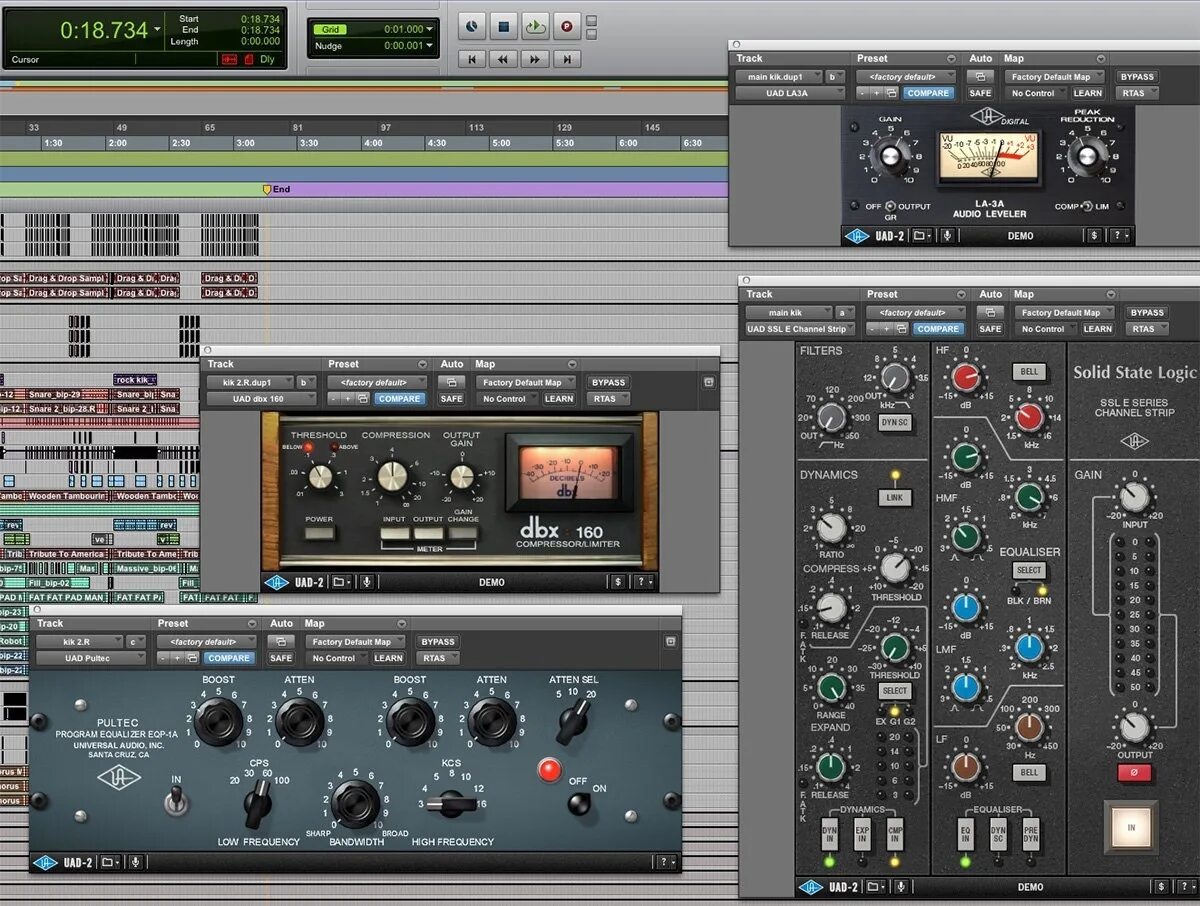Start playback with the transport Play button
The height and width of the screenshot is (906, 1200).
[535, 26]
